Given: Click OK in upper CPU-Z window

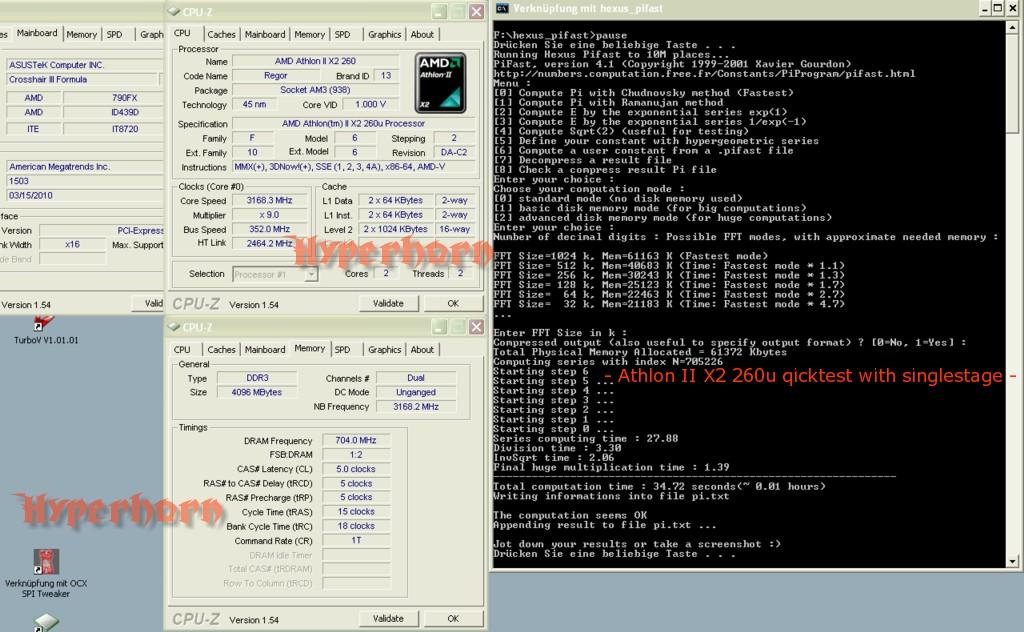Looking at the screenshot, I should pyautogui.click(x=453, y=303).
